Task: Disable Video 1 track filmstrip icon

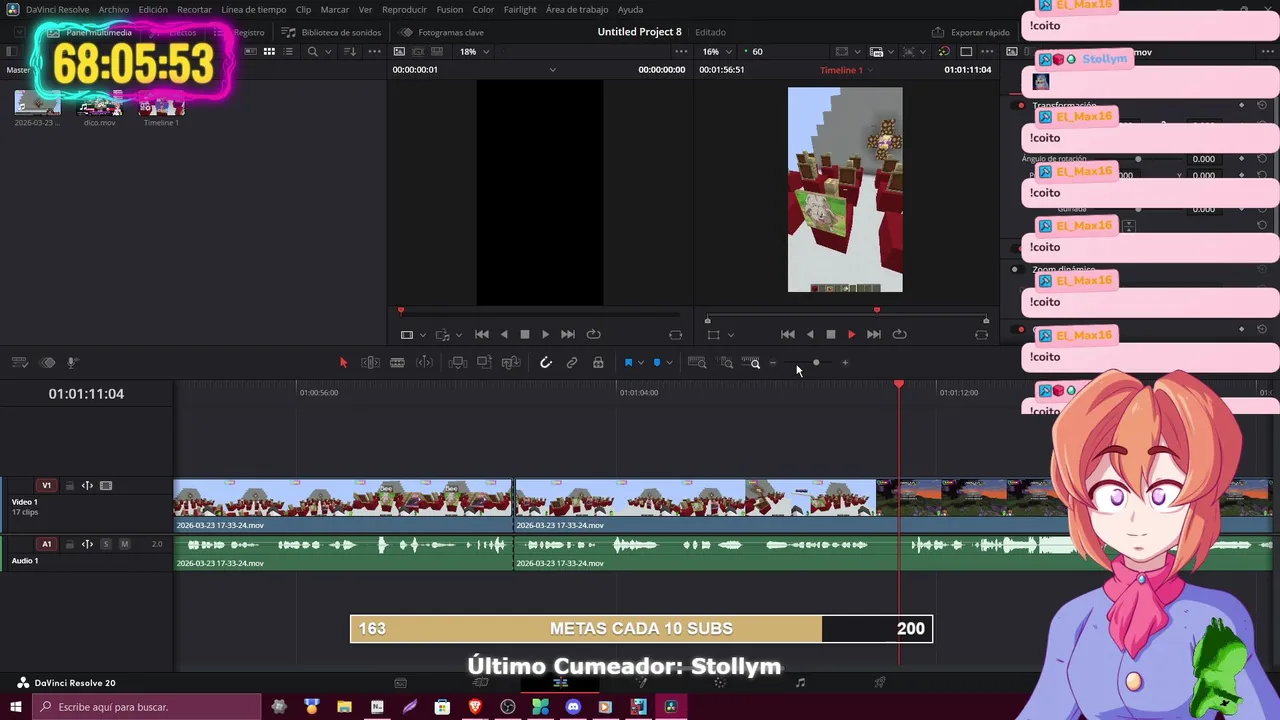Action: (x=106, y=486)
